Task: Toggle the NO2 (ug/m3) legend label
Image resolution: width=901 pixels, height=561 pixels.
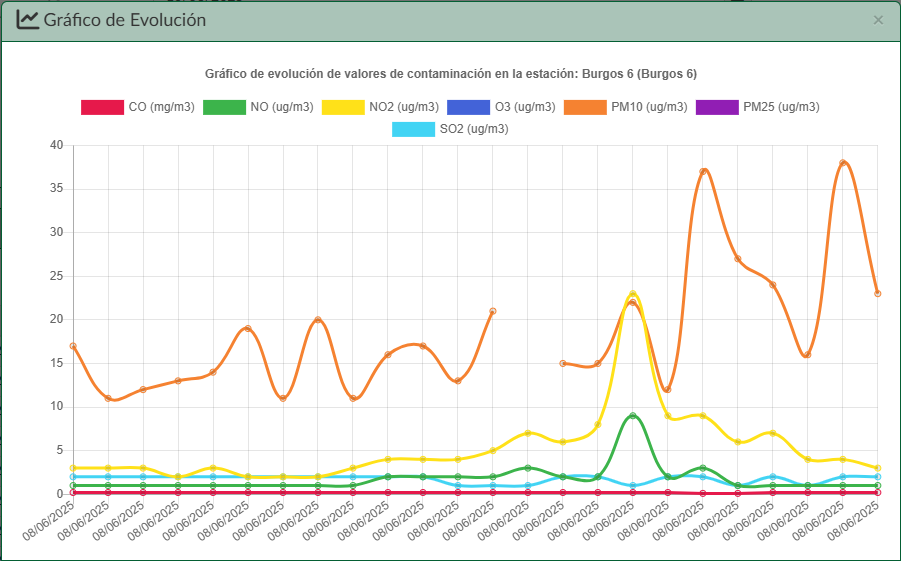Action: tap(403, 107)
